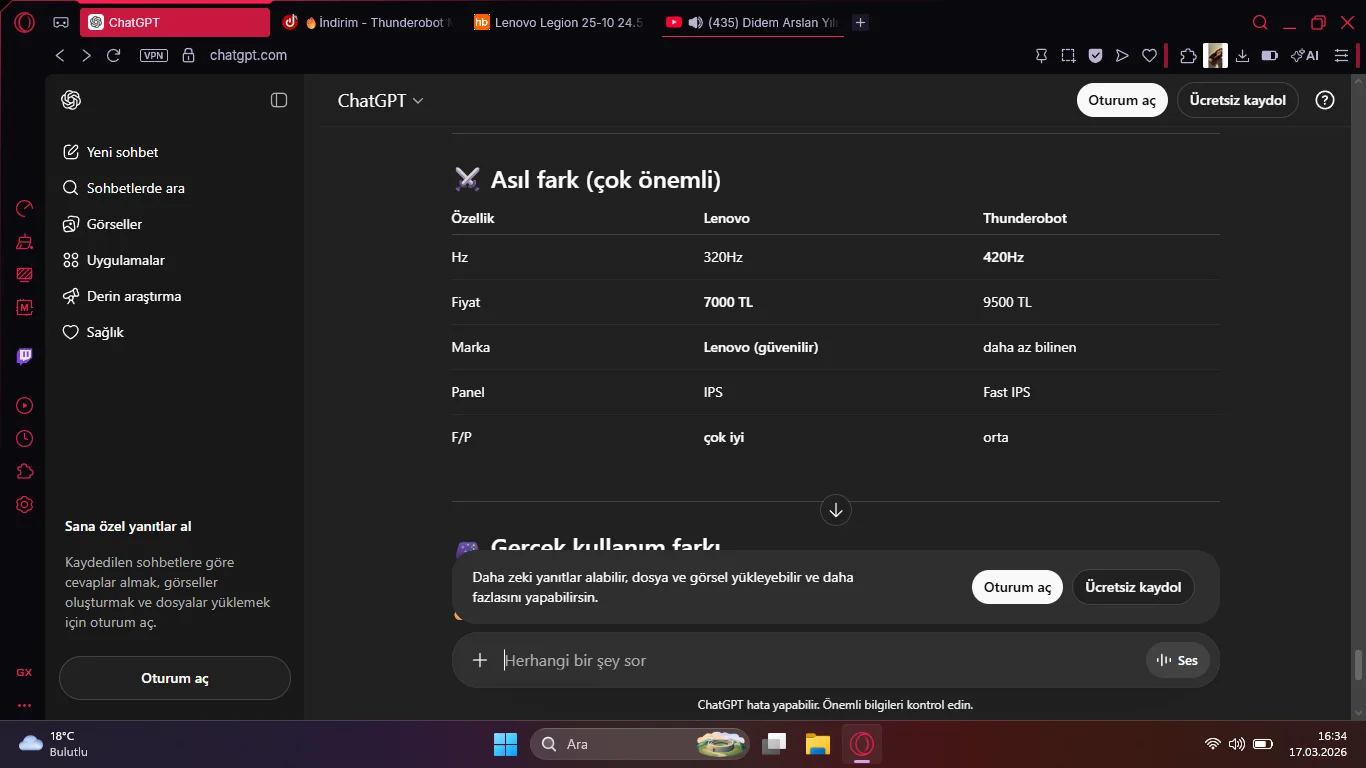Take a snapshot with the capture icon

coord(1068,56)
